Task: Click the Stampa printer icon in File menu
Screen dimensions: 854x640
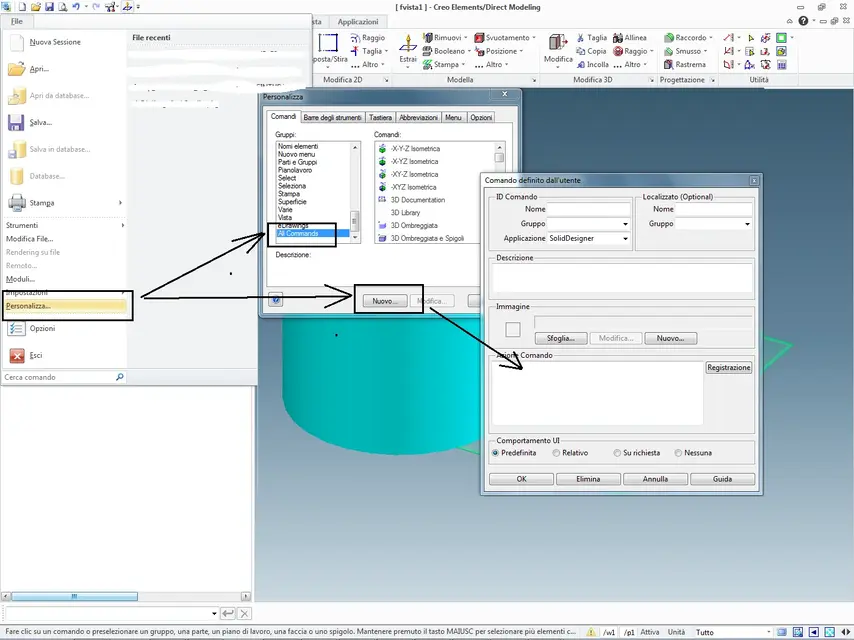Action: 16,202
